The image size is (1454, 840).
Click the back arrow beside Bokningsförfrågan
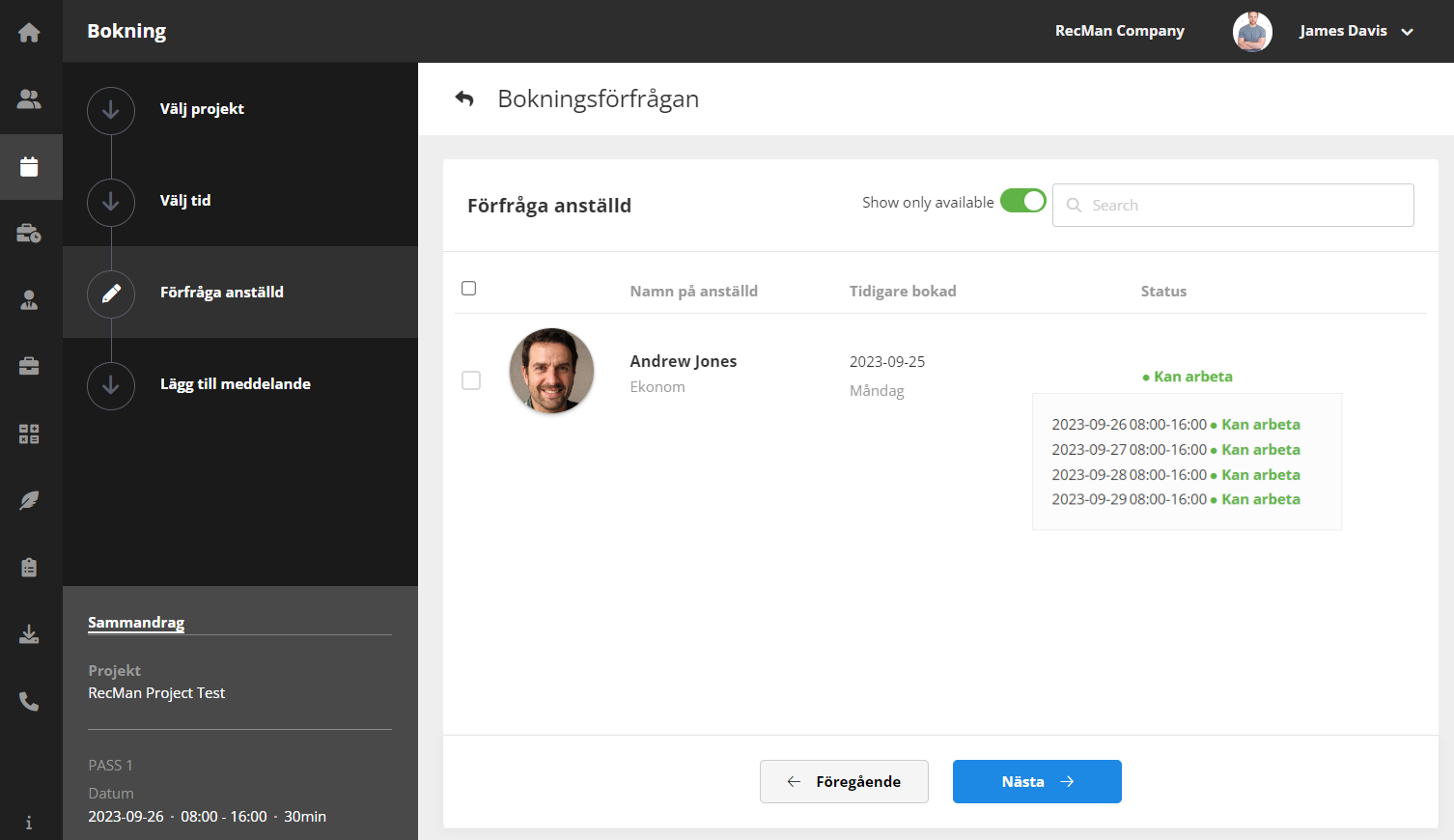464,98
